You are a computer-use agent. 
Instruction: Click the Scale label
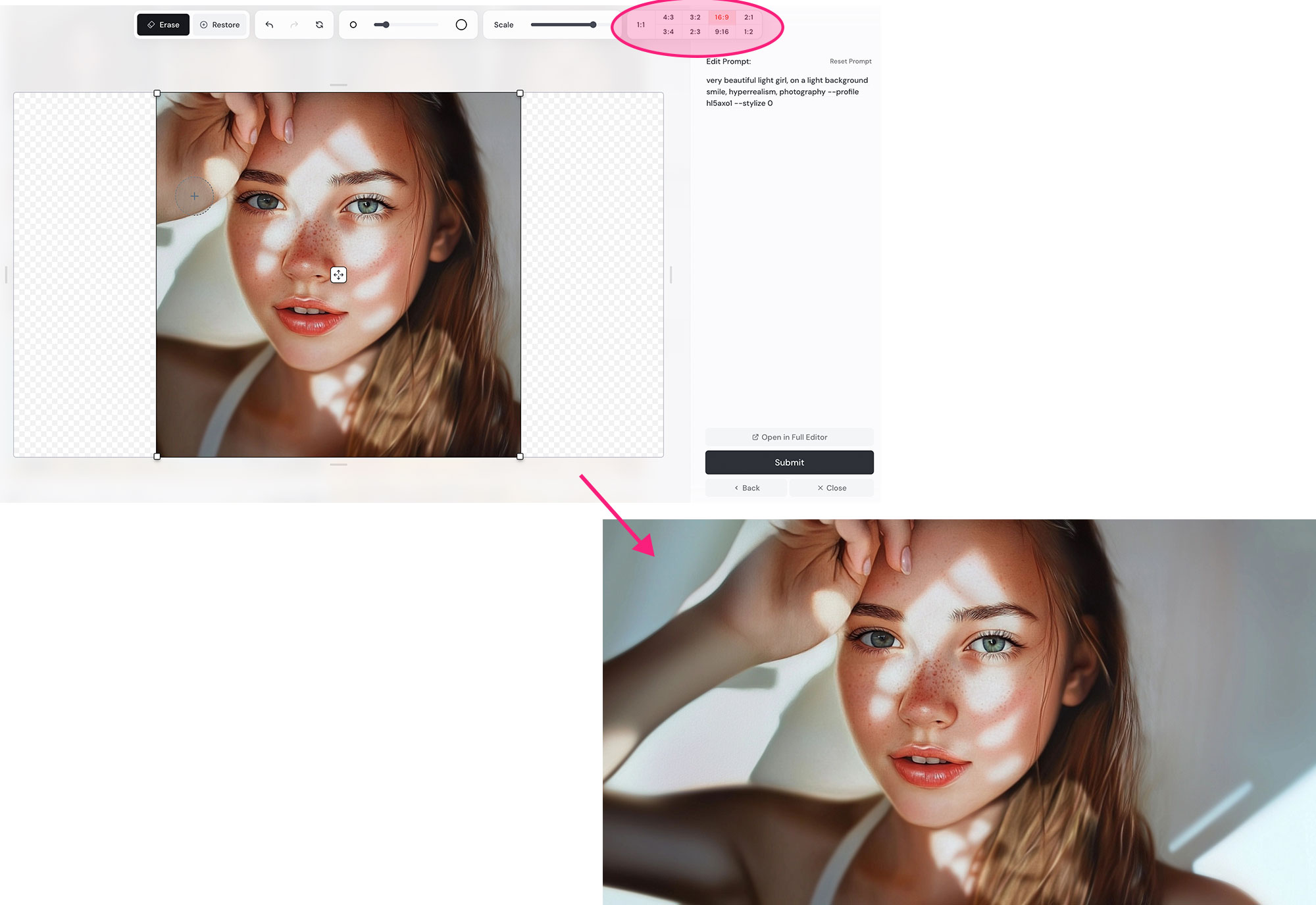tap(503, 25)
